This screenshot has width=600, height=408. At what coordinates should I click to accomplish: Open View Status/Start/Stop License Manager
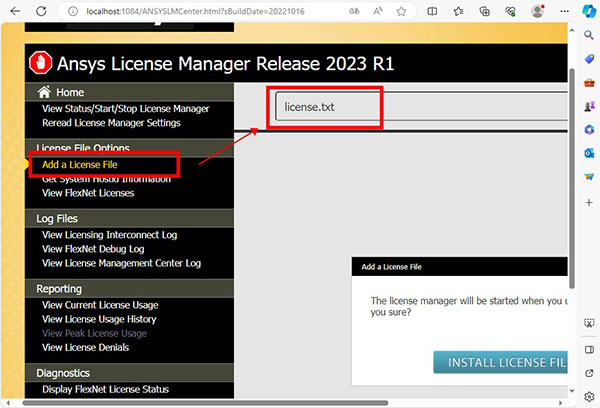click(125, 108)
